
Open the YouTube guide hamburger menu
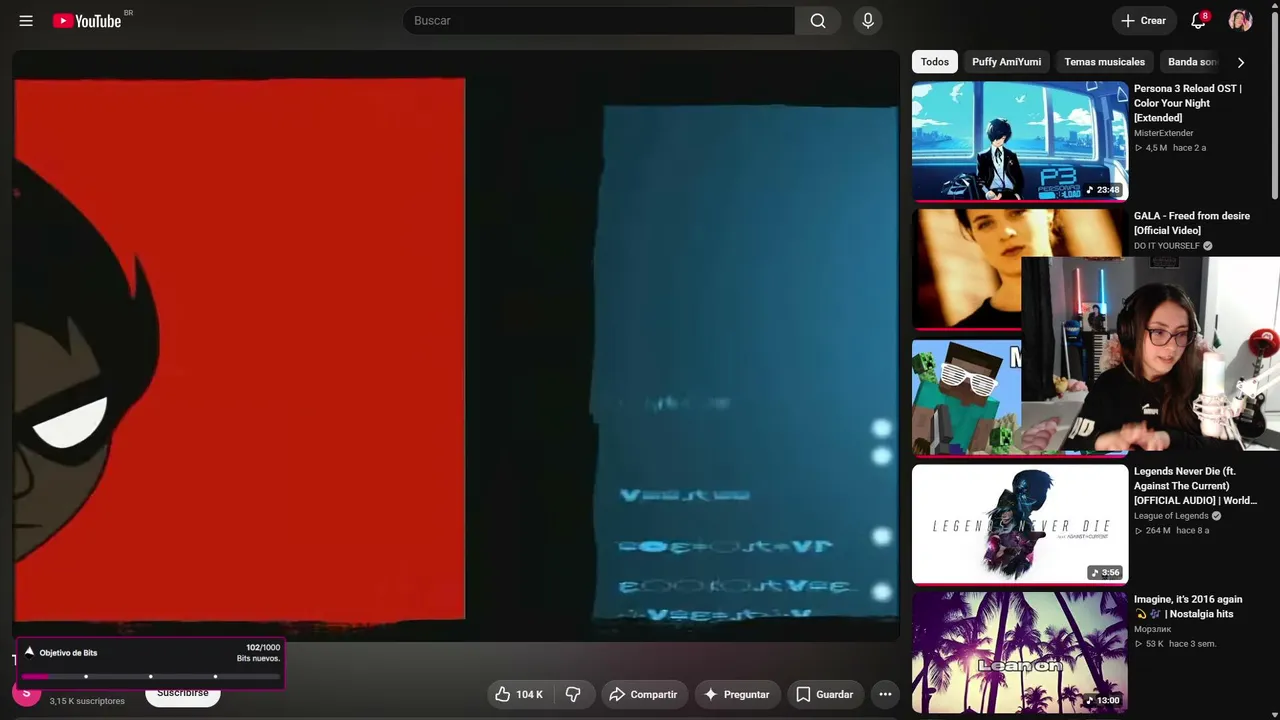(x=26, y=21)
